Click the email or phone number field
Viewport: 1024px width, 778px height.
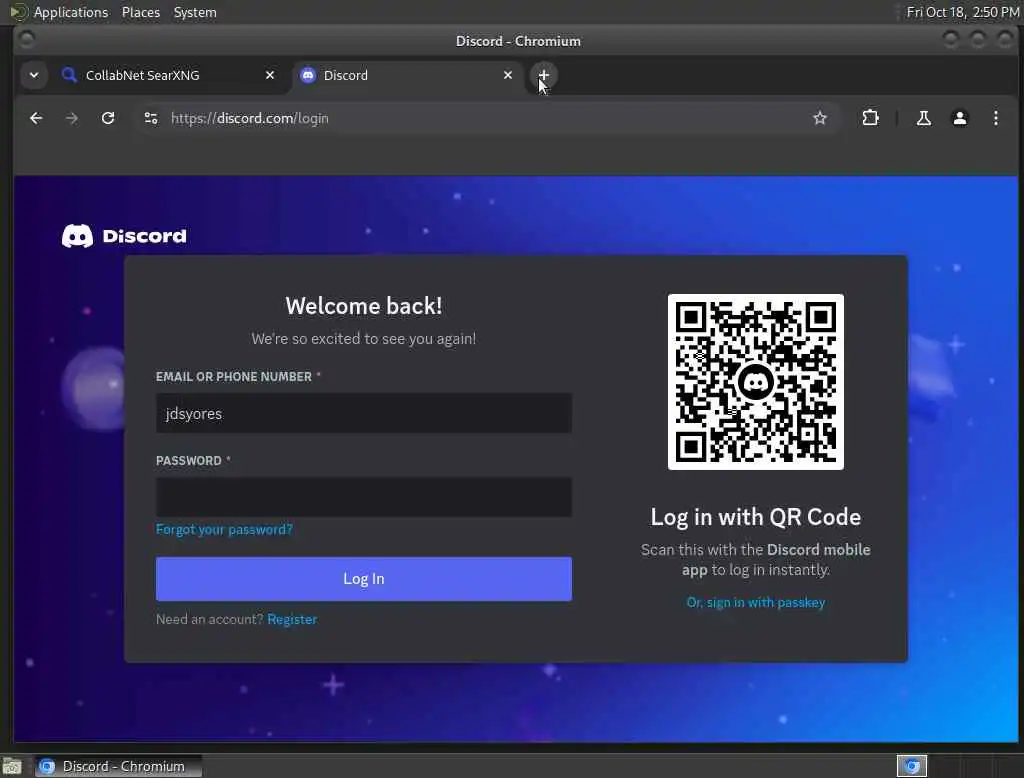coord(364,413)
